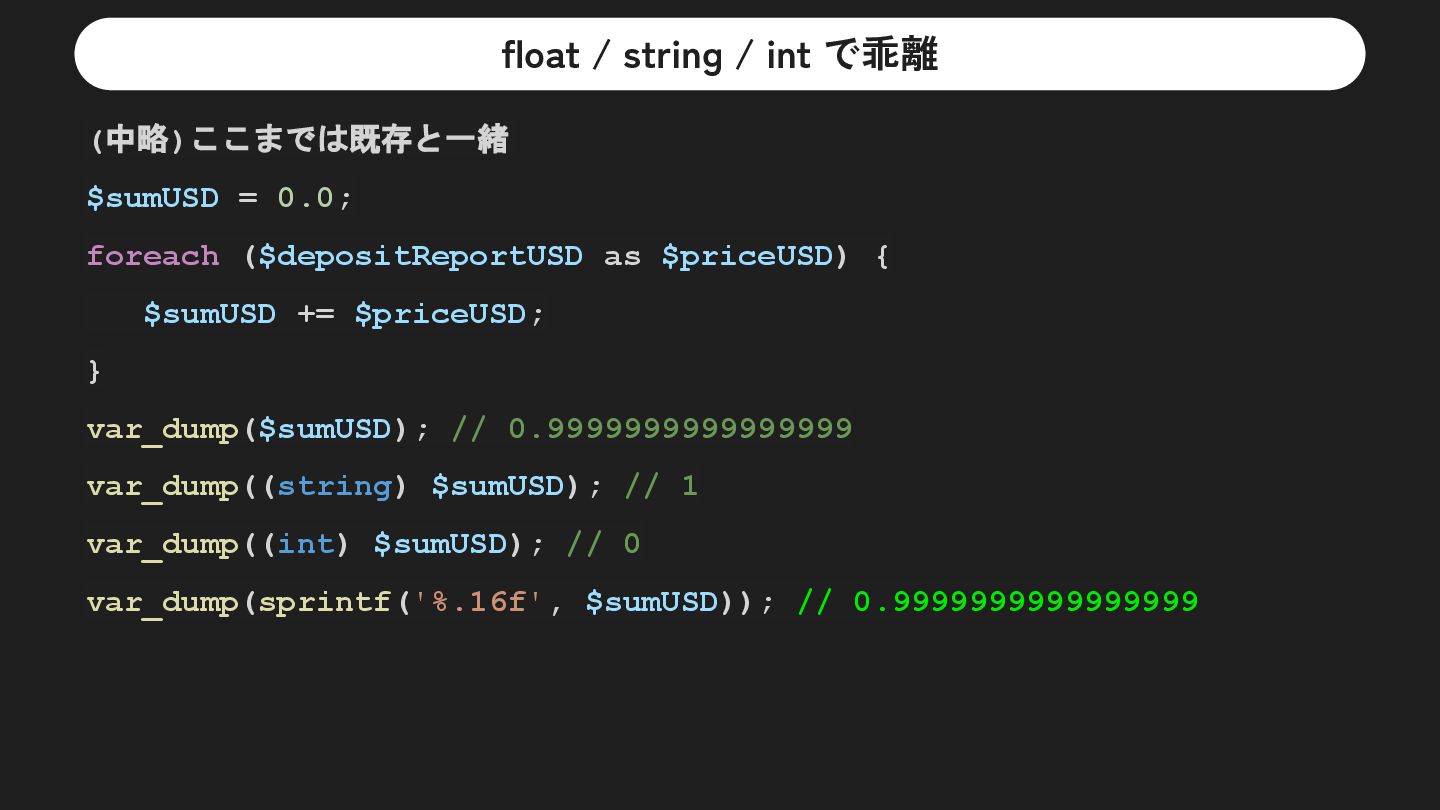Click the first 'var_dump' function name
The image size is (1440, 810).
[163, 429]
